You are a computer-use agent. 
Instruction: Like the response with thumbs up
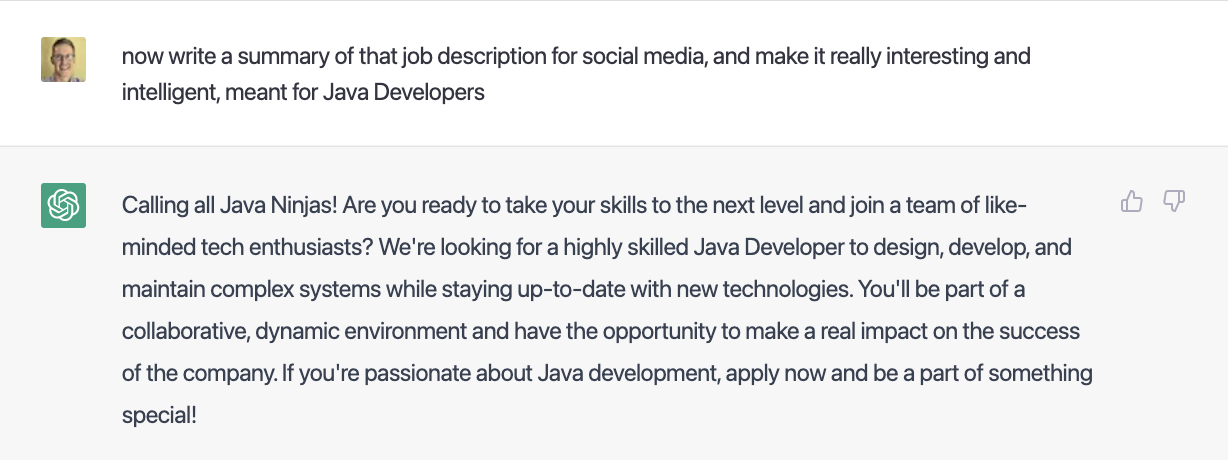tap(1132, 203)
